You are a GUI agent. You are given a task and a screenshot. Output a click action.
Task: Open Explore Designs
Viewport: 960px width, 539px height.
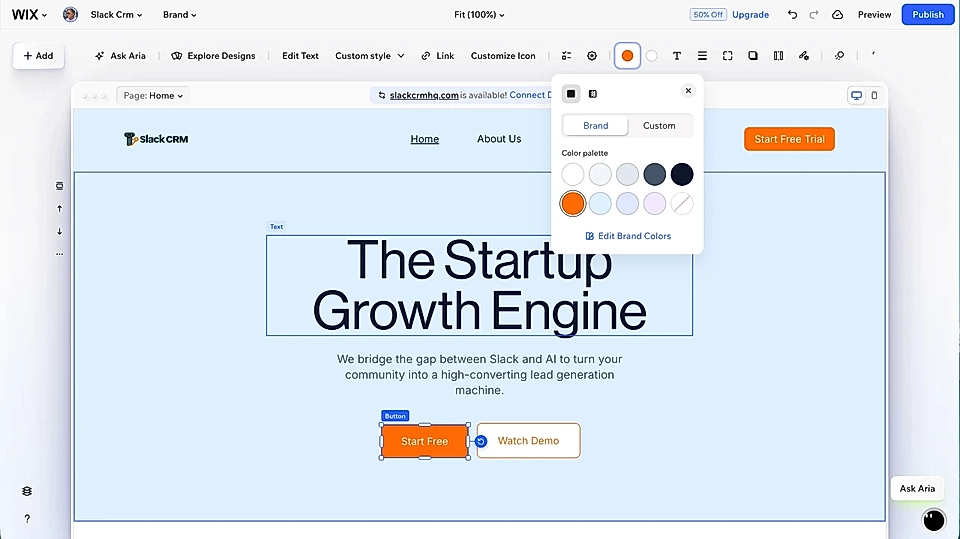click(213, 56)
